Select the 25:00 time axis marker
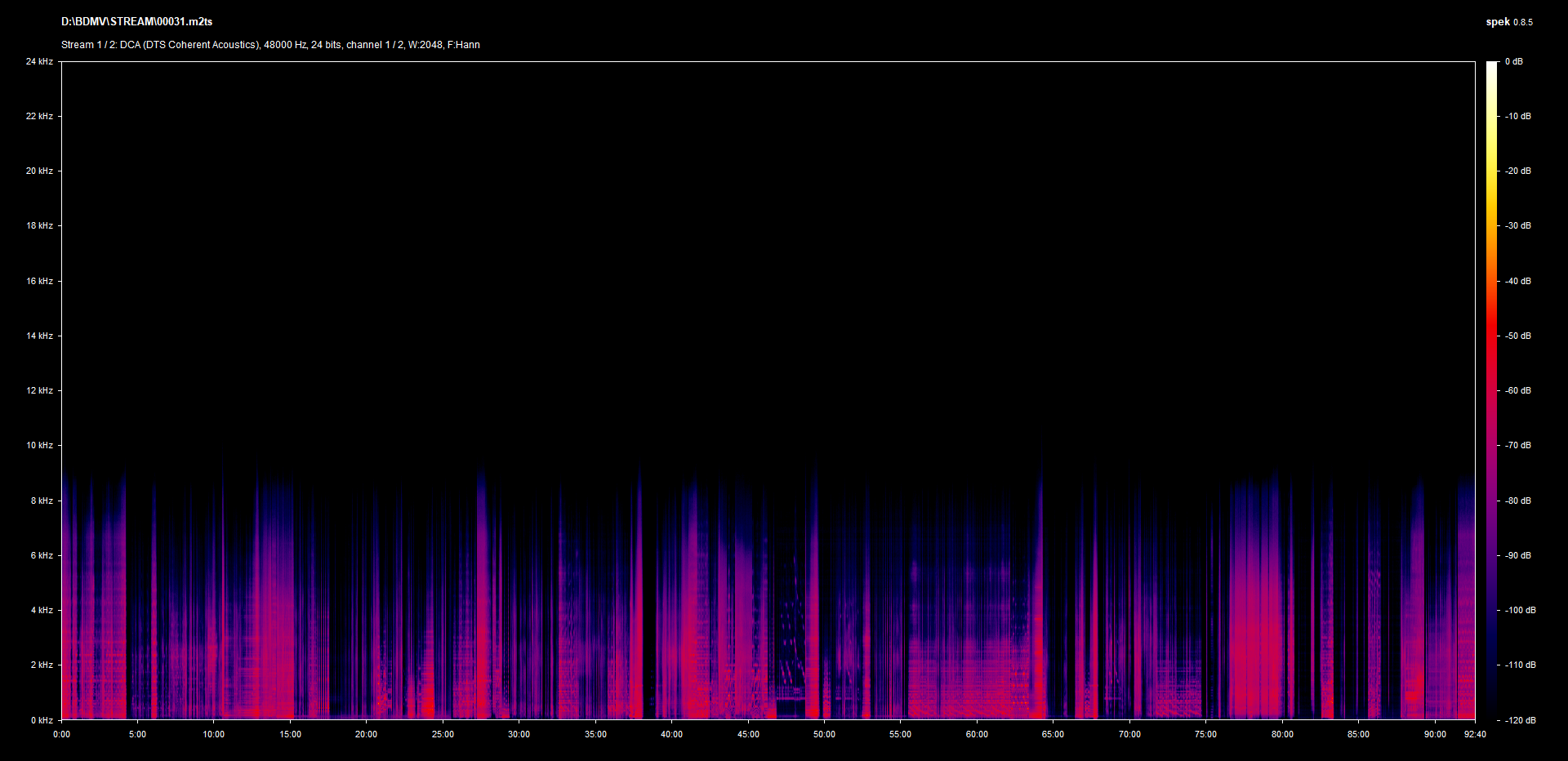Image resolution: width=1568 pixels, height=761 pixels. click(443, 735)
